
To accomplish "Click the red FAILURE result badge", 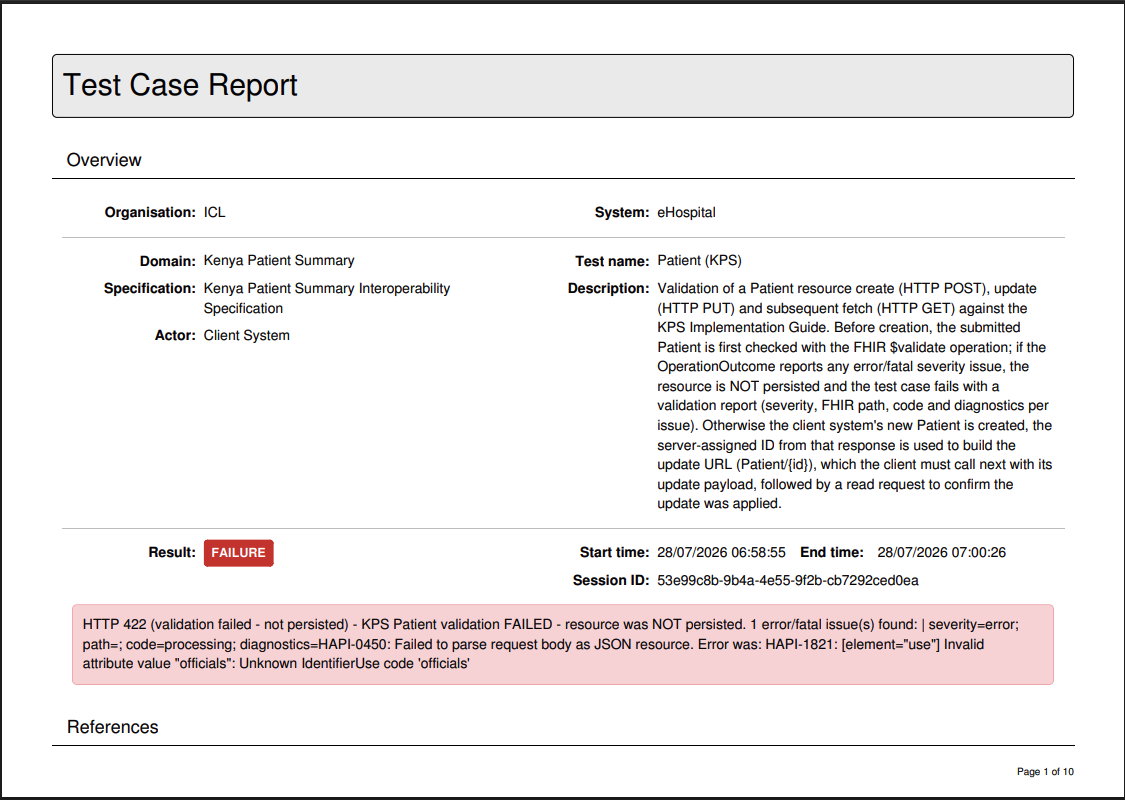I will (238, 553).
